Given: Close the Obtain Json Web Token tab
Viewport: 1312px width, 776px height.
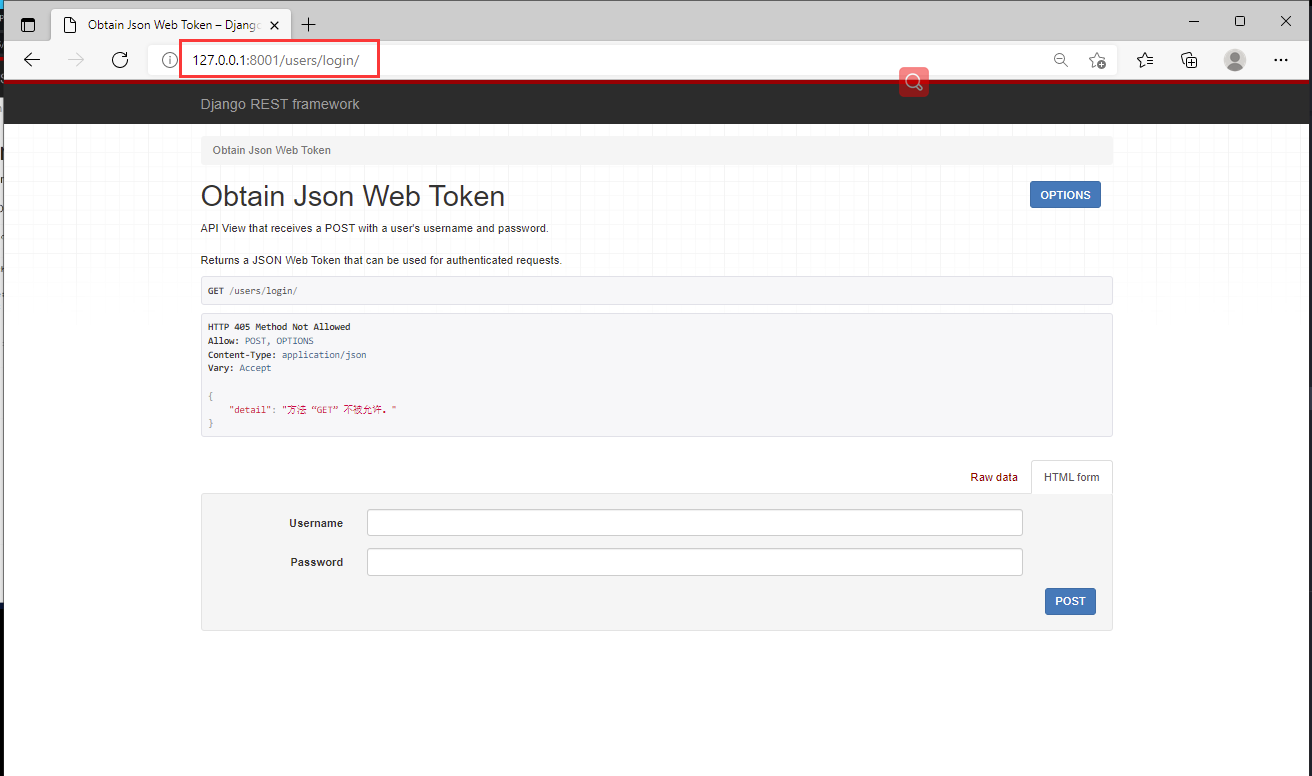Looking at the screenshot, I should click(x=274, y=25).
